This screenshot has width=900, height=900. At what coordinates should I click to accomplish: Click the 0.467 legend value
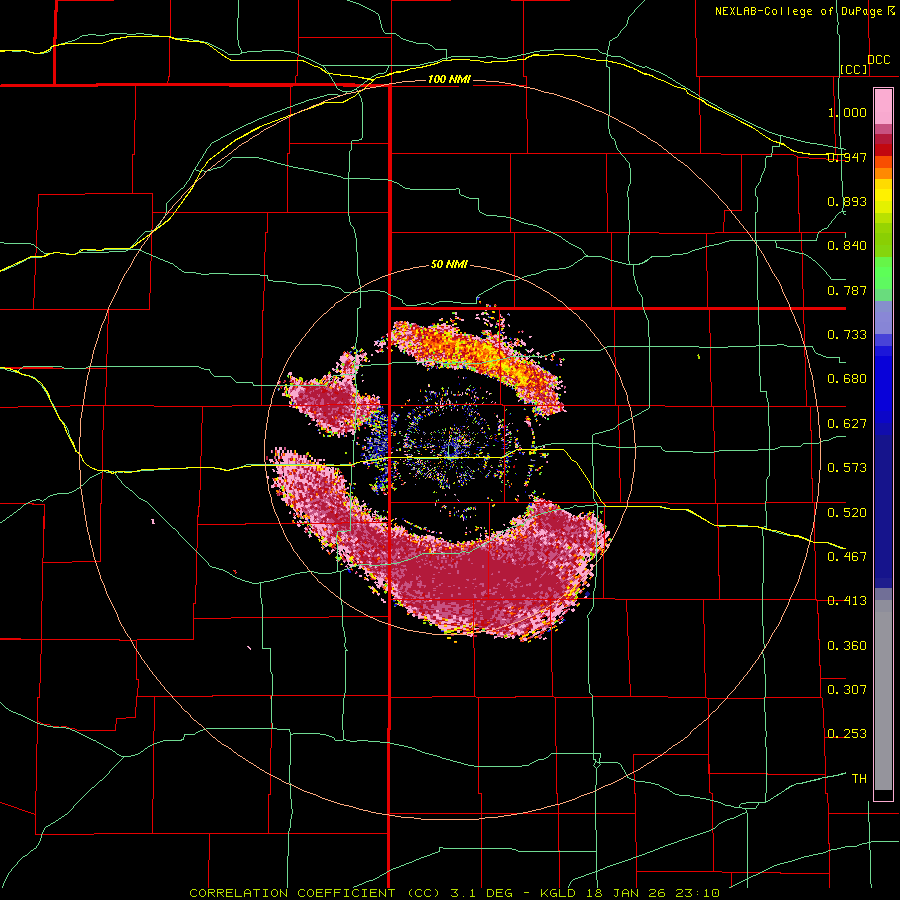(847, 557)
